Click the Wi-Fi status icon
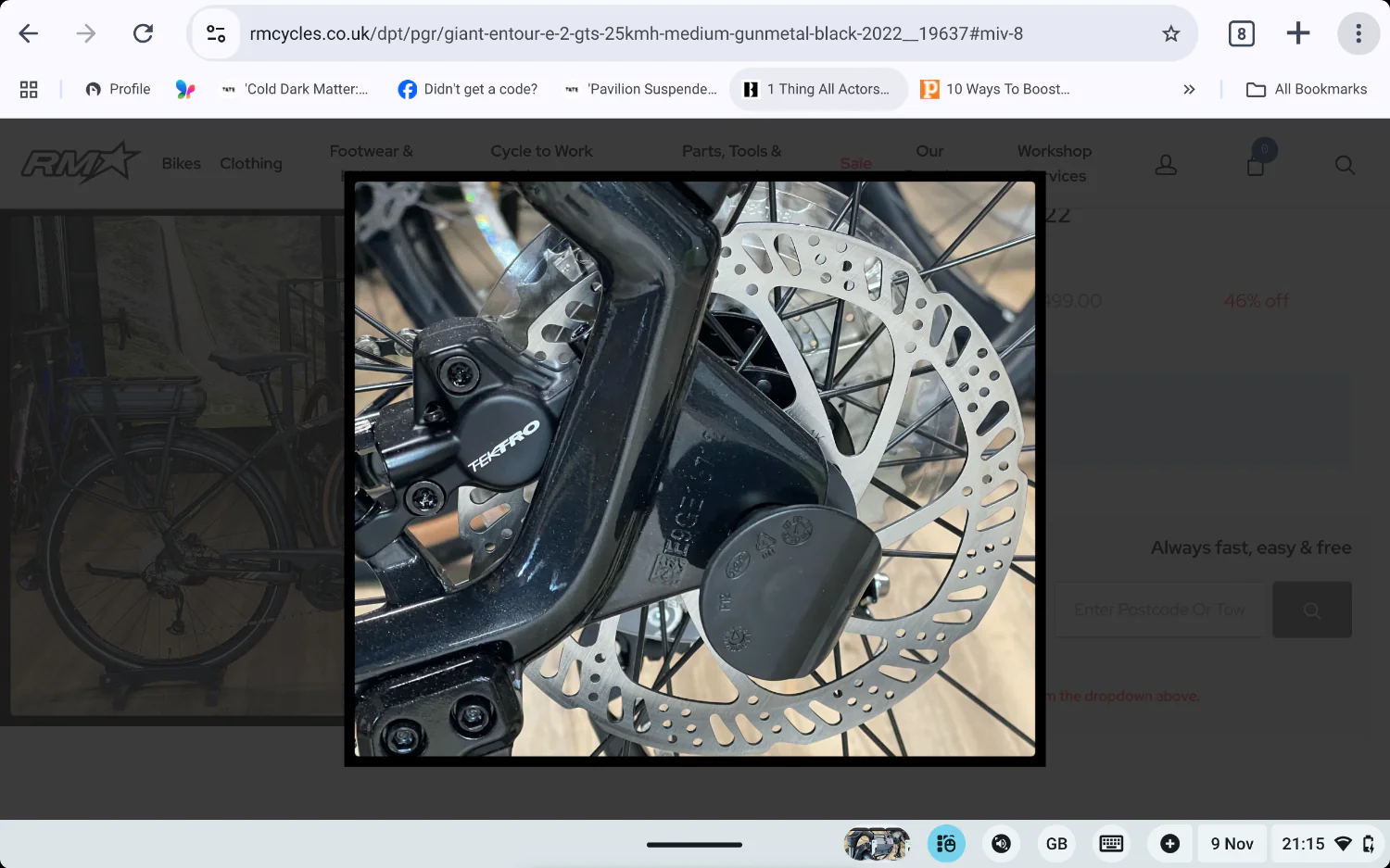1390x868 pixels. (1343, 844)
